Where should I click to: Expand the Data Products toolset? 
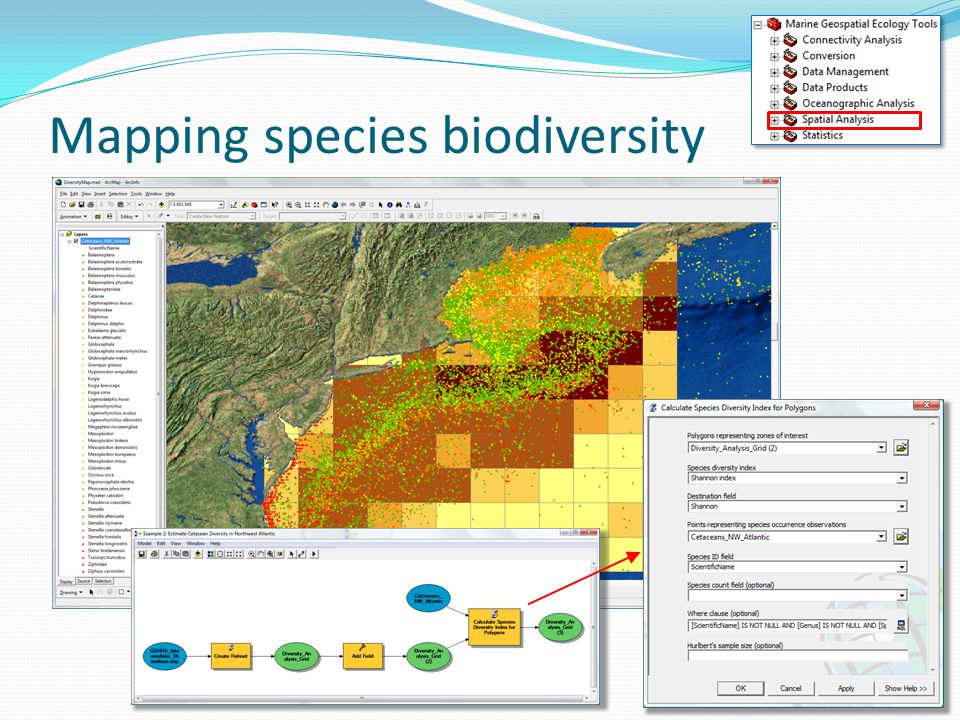click(774, 89)
